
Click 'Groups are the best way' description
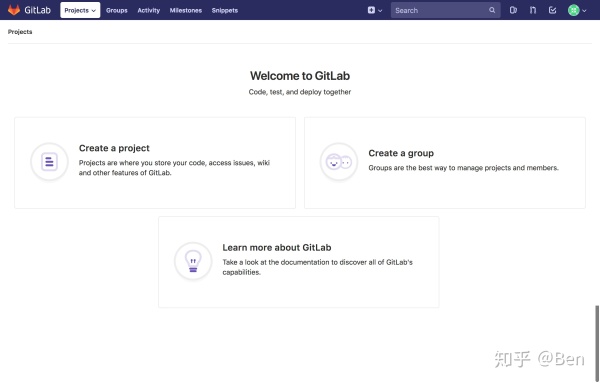[463, 168]
